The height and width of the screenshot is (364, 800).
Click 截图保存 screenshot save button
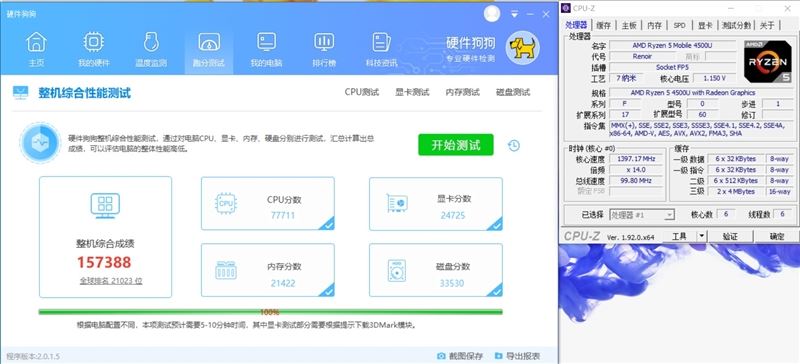tap(460, 356)
